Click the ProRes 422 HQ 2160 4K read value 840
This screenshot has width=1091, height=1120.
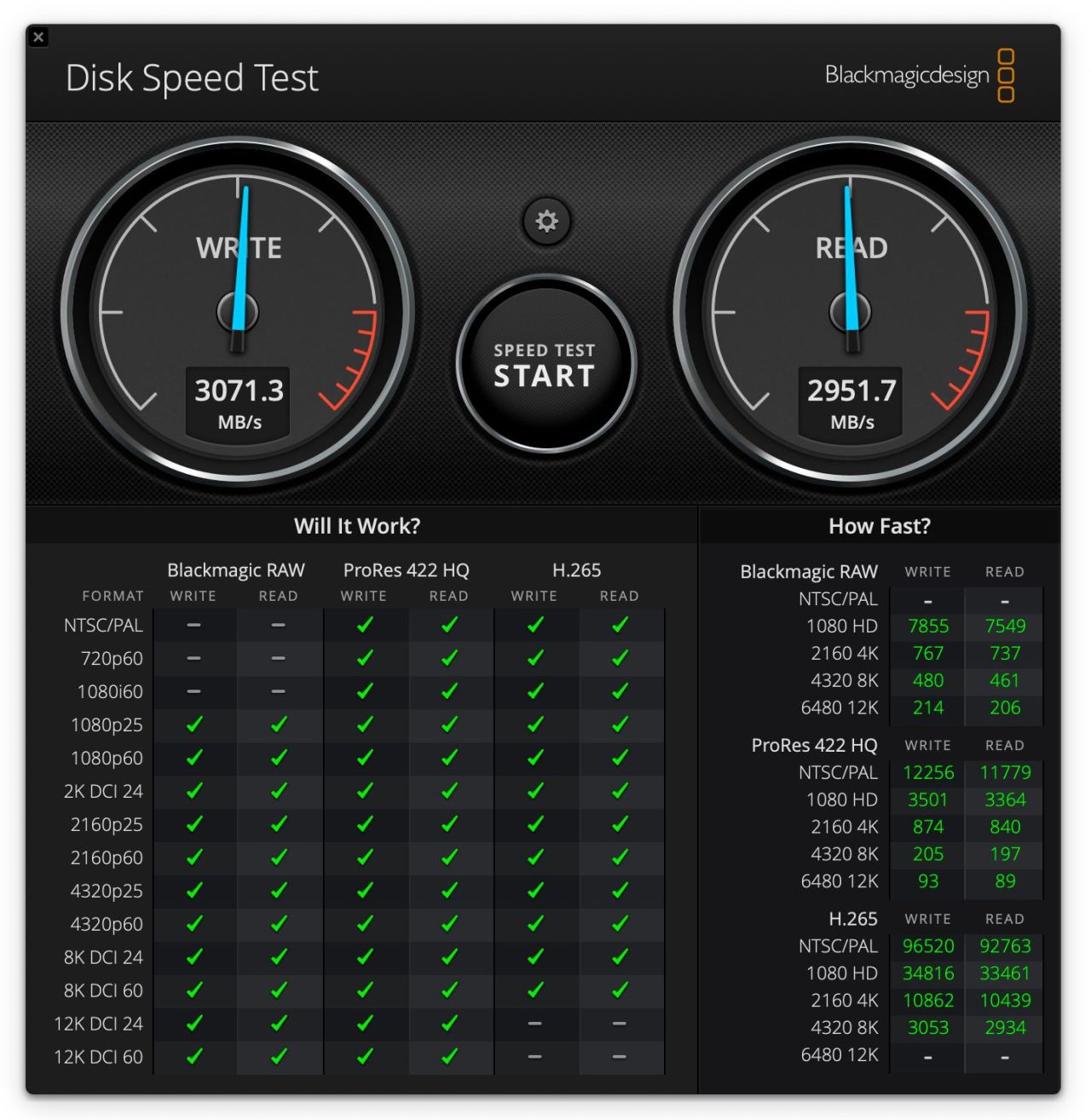pos(1005,828)
